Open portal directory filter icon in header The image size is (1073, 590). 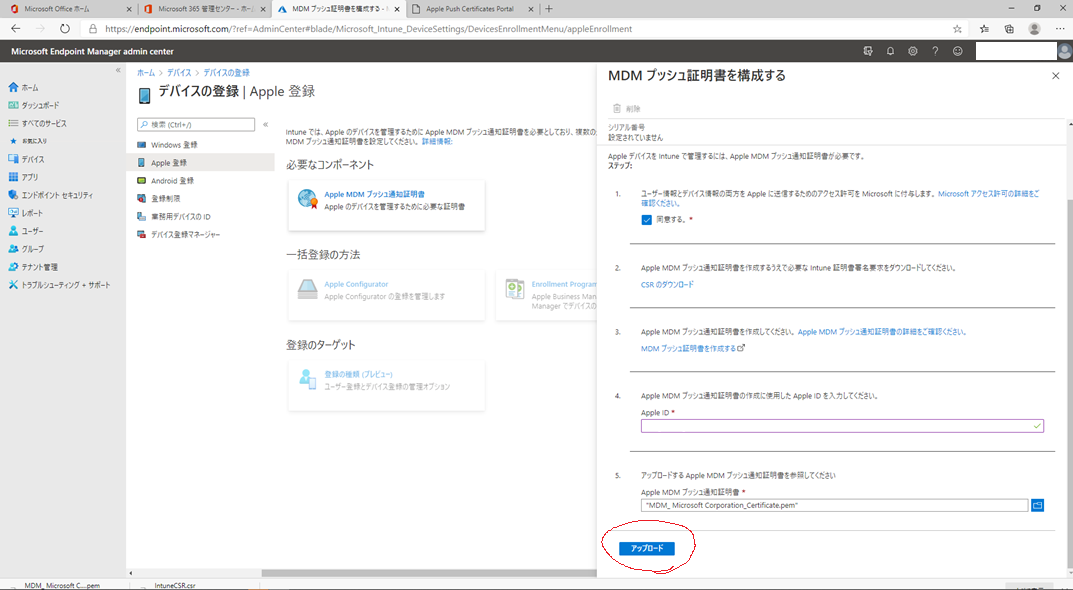click(868, 51)
